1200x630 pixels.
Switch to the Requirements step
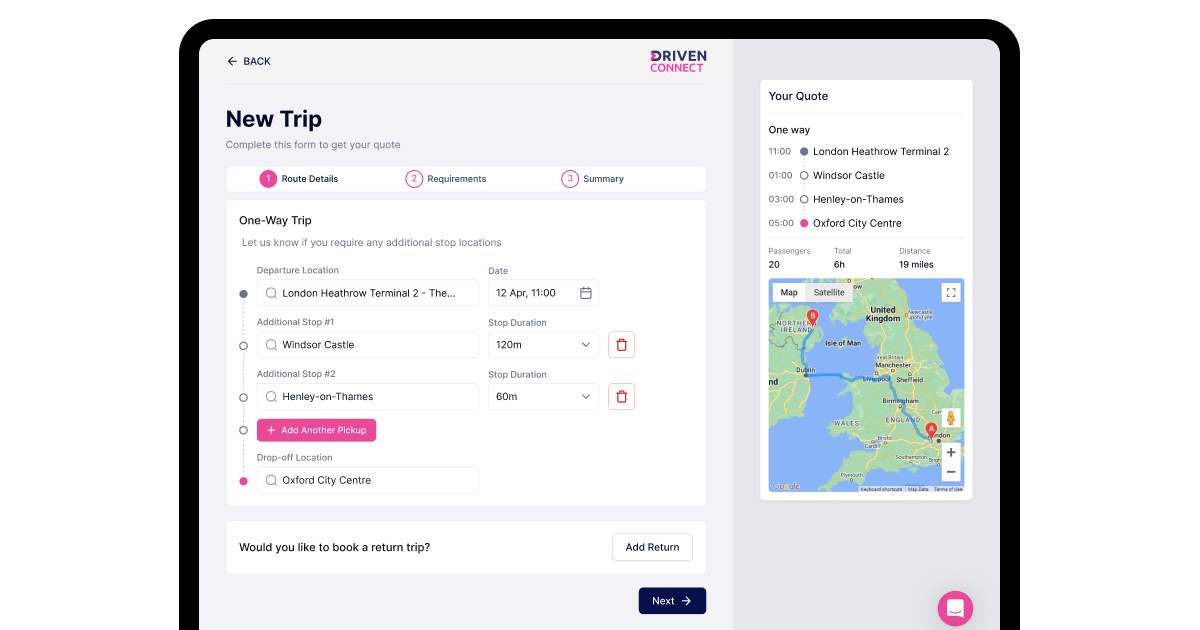[446, 179]
